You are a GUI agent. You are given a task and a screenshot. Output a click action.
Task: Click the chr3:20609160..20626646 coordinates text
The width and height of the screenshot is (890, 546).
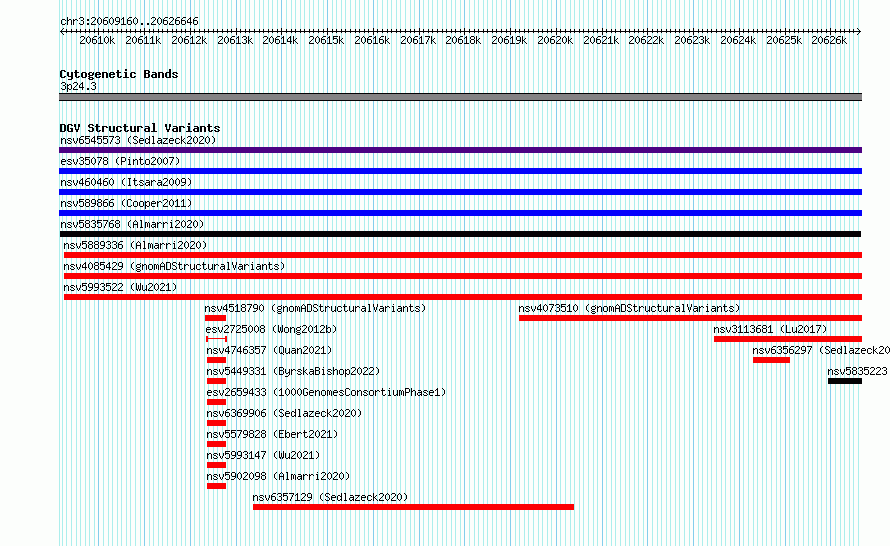(x=129, y=21)
